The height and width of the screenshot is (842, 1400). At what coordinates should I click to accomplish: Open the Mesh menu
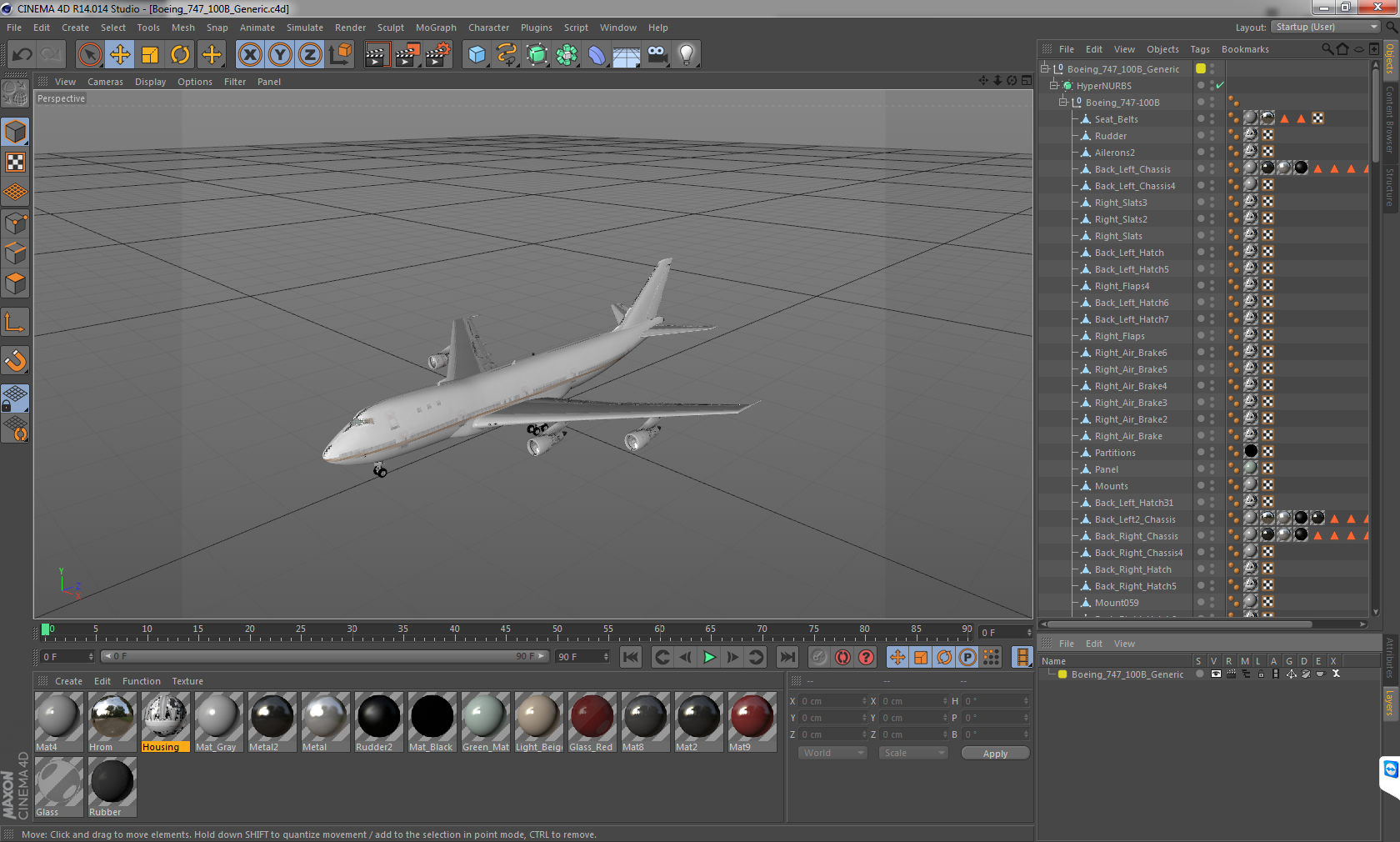pyautogui.click(x=182, y=28)
